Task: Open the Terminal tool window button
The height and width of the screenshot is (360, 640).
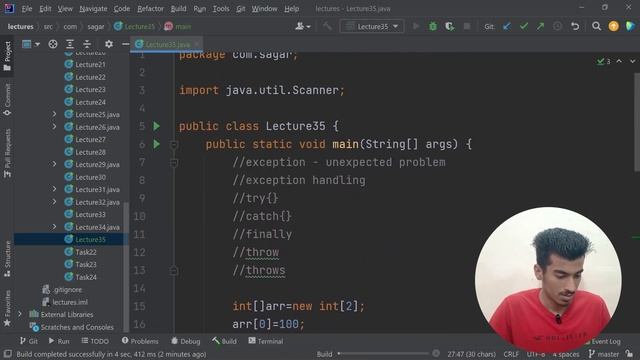Action: point(266,341)
